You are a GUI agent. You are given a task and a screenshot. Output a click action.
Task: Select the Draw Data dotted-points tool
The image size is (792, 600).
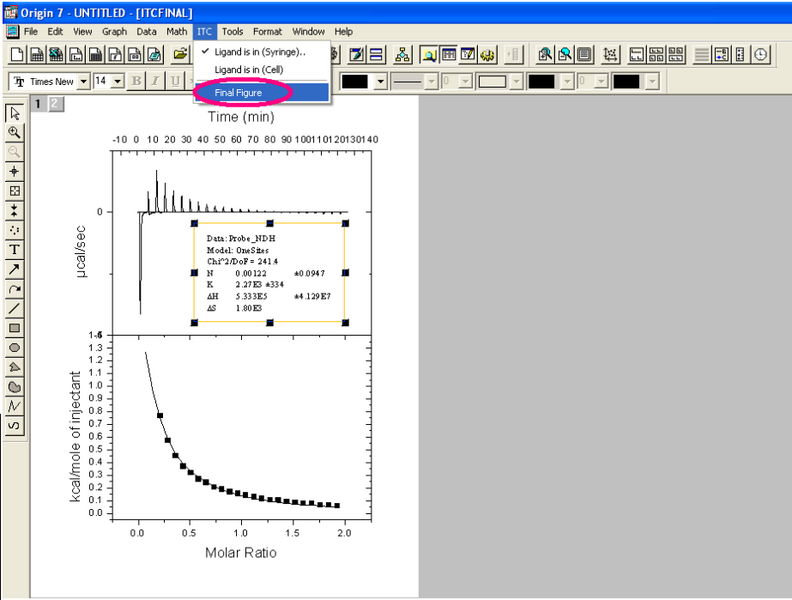(x=14, y=230)
